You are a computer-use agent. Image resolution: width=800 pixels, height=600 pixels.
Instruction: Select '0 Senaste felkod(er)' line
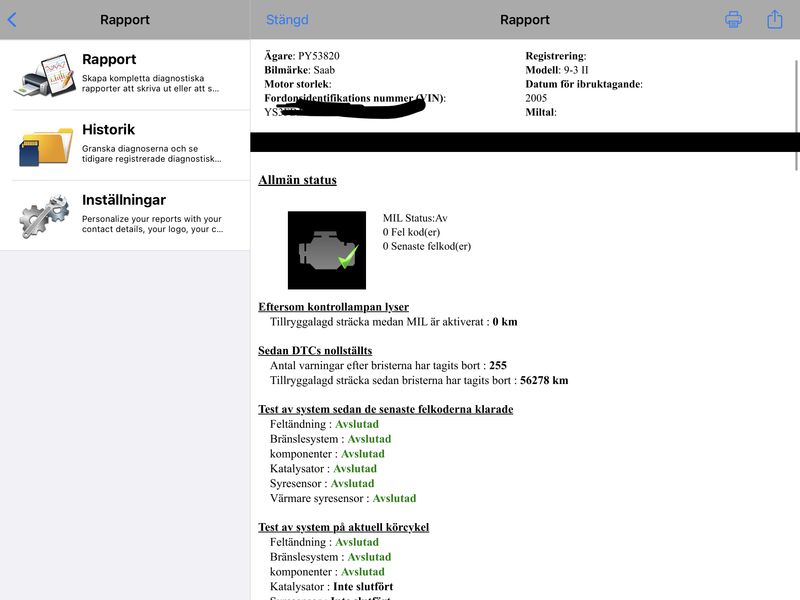tap(427, 246)
